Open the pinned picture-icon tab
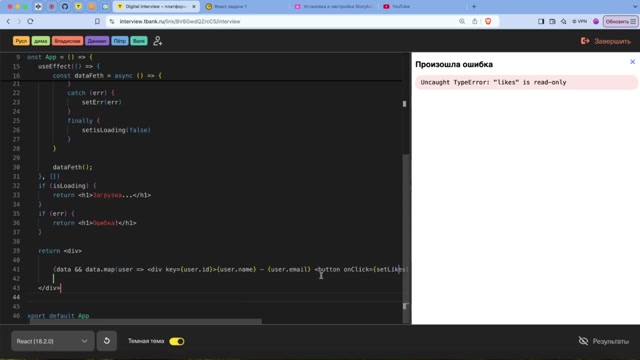 [x=105, y=7]
